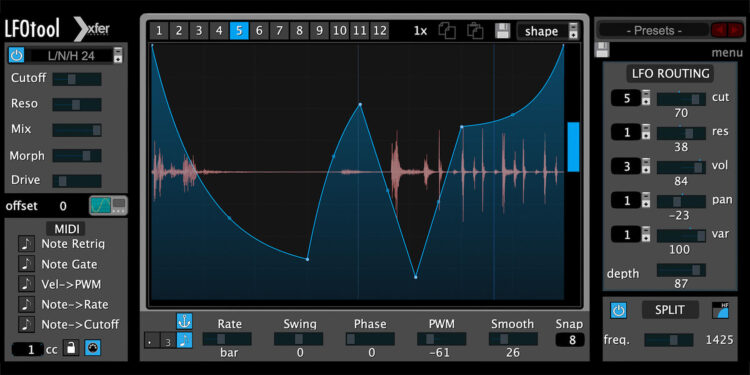Click the MIDI cc number field
The image size is (750, 375).
28,349
